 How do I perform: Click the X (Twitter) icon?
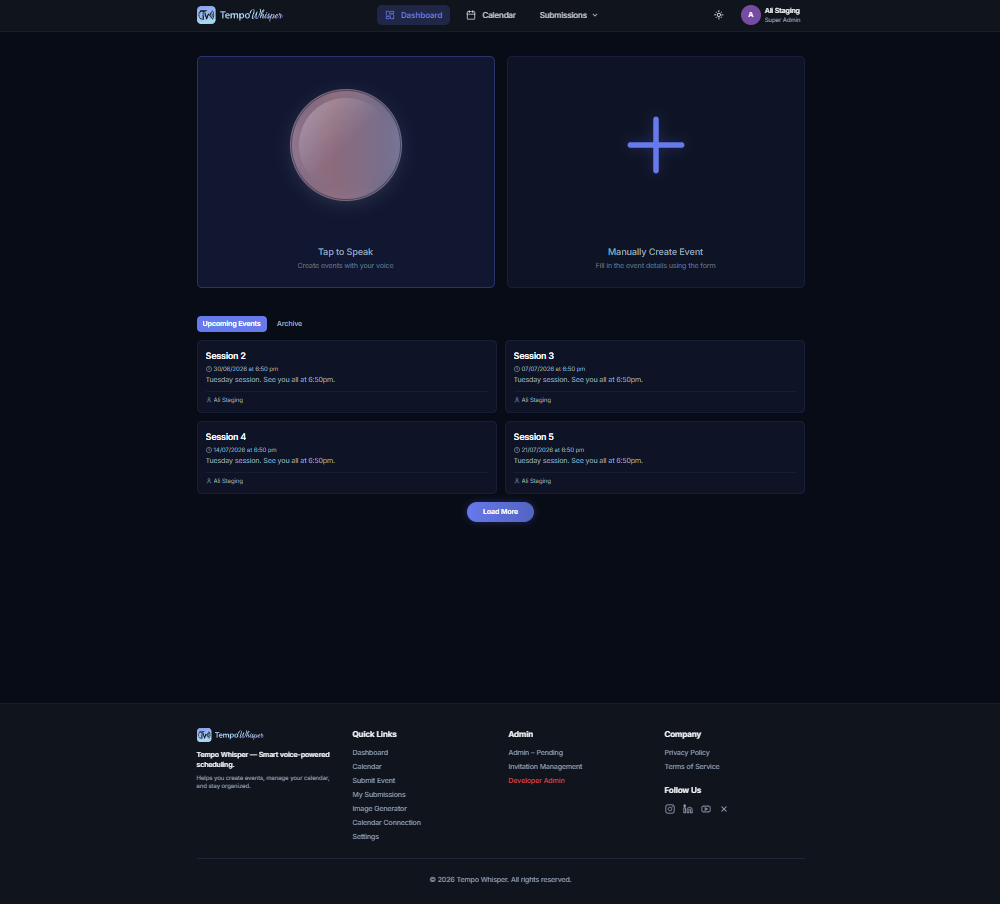coord(724,809)
